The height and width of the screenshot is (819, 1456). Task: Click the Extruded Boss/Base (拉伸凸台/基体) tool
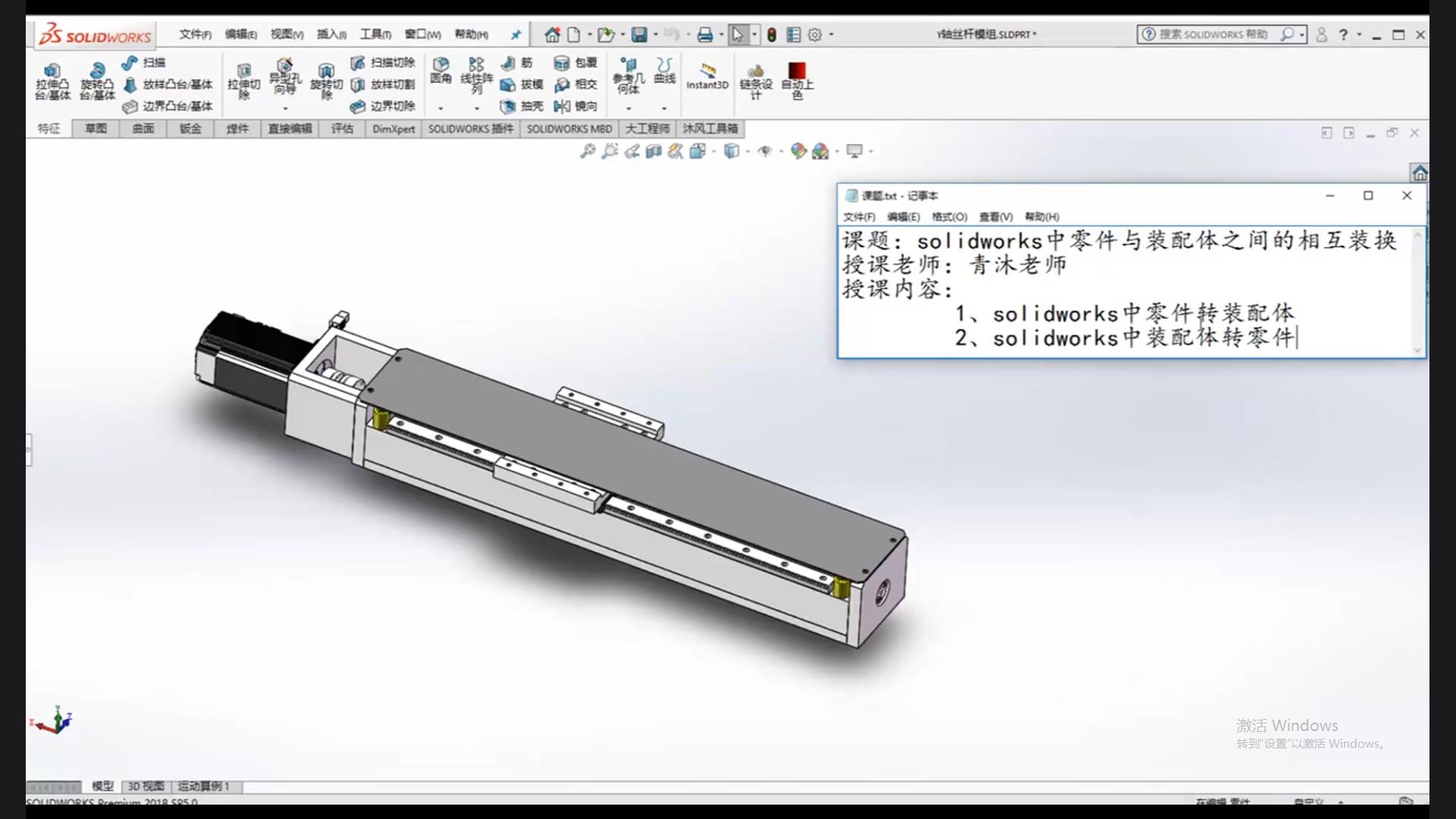click(x=52, y=82)
